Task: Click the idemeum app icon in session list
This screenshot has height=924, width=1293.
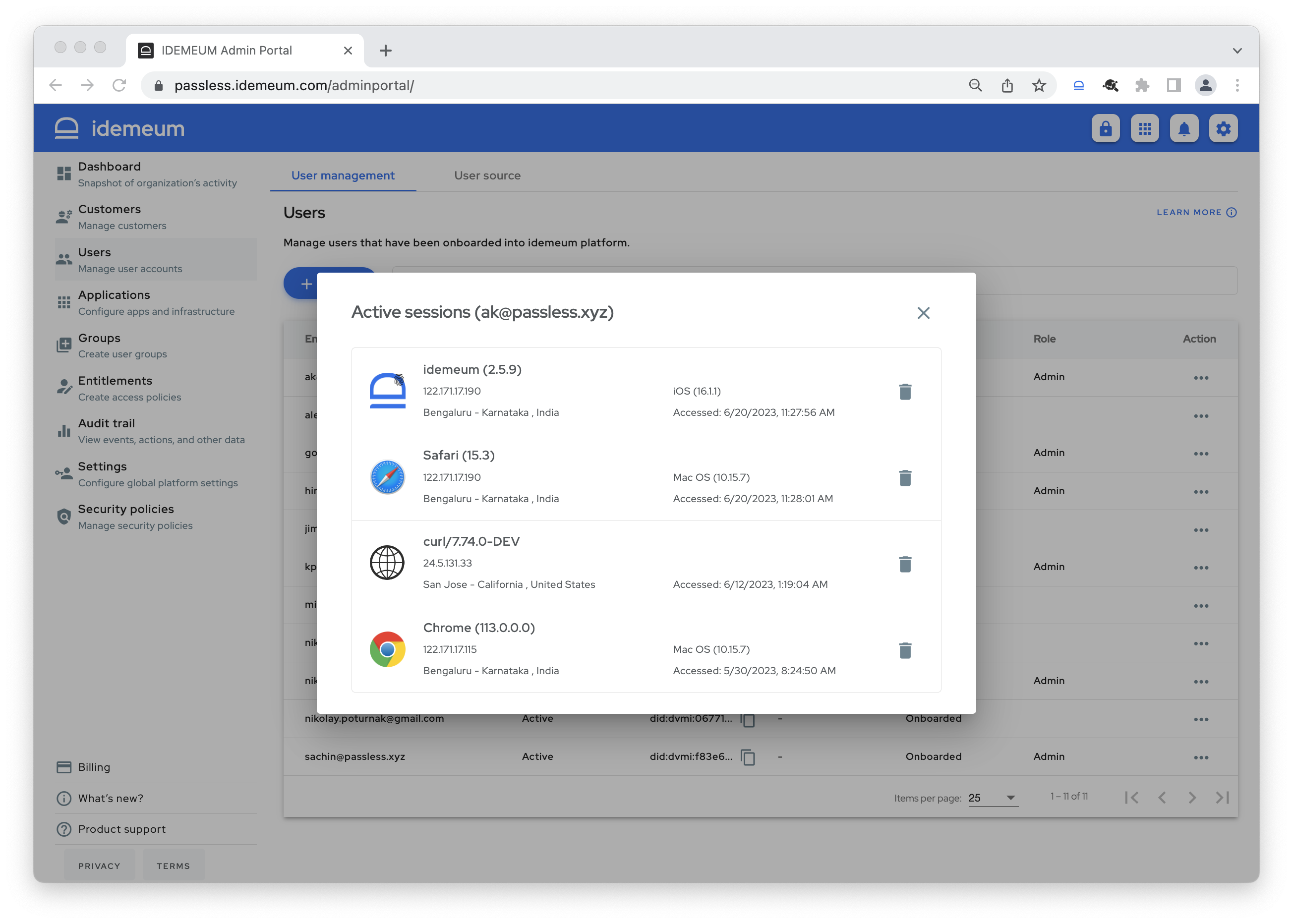Action: tap(387, 390)
